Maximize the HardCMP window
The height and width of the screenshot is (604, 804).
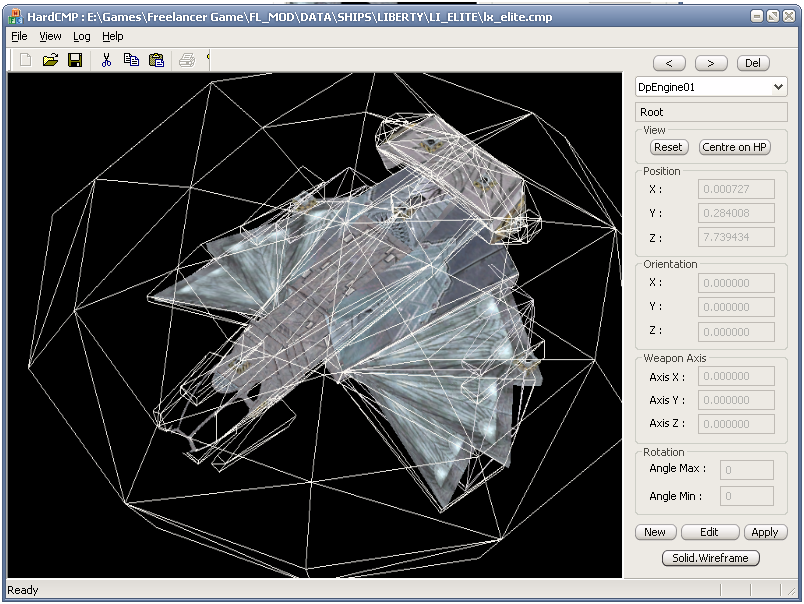click(773, 16)
